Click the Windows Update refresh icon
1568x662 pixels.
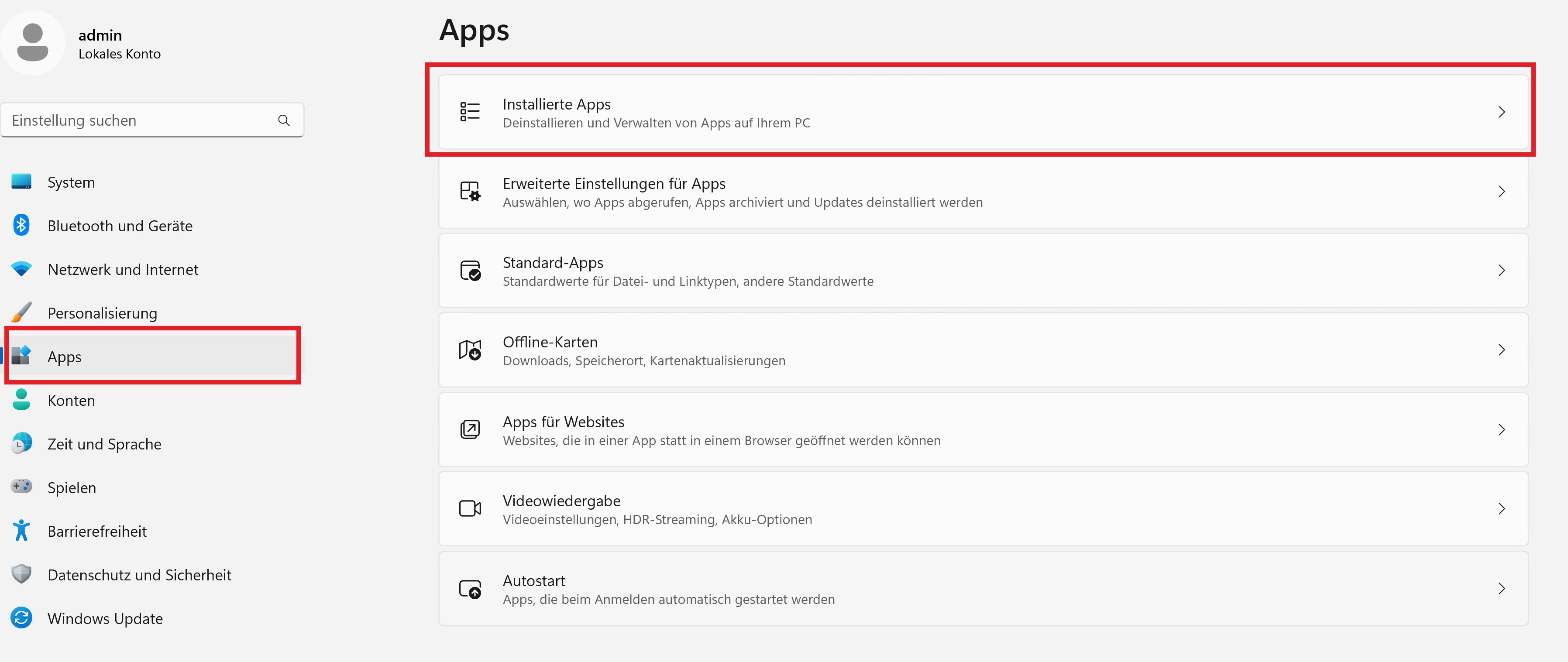pyautogui.click(x=21, y=617)
